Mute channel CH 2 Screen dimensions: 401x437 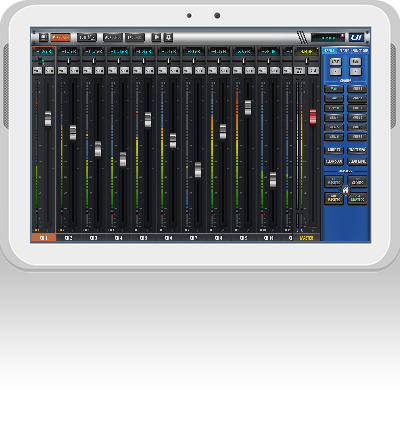[x=62, y=71]
